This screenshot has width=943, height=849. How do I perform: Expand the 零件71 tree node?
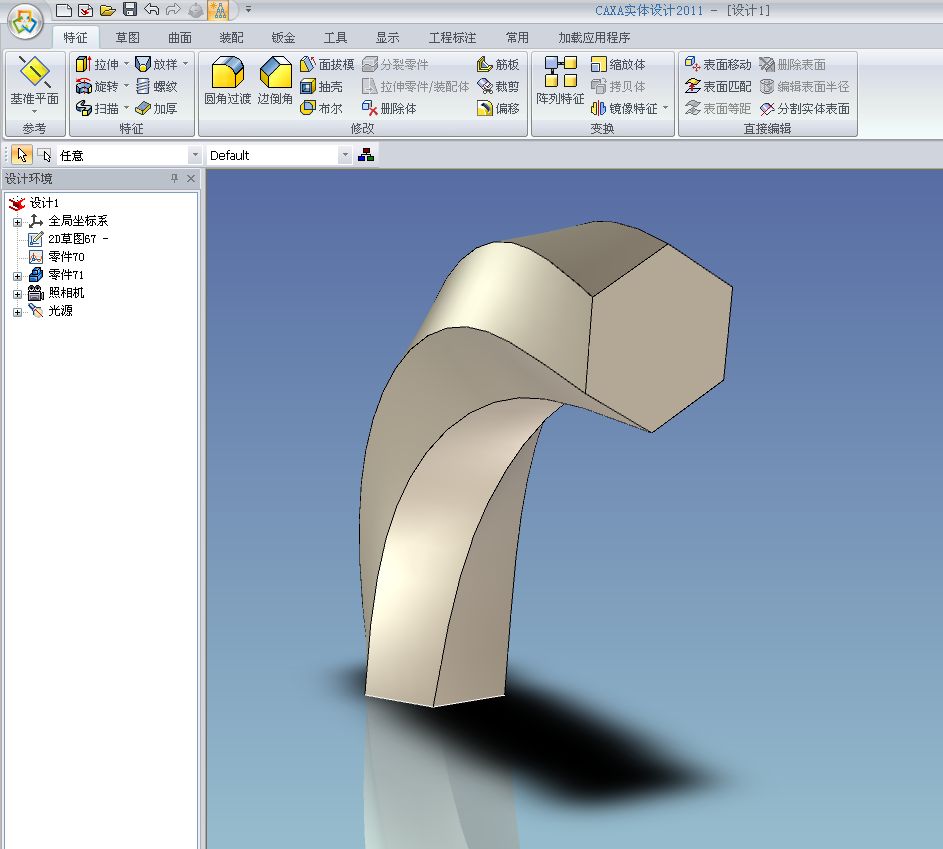(x=17, y=275)
